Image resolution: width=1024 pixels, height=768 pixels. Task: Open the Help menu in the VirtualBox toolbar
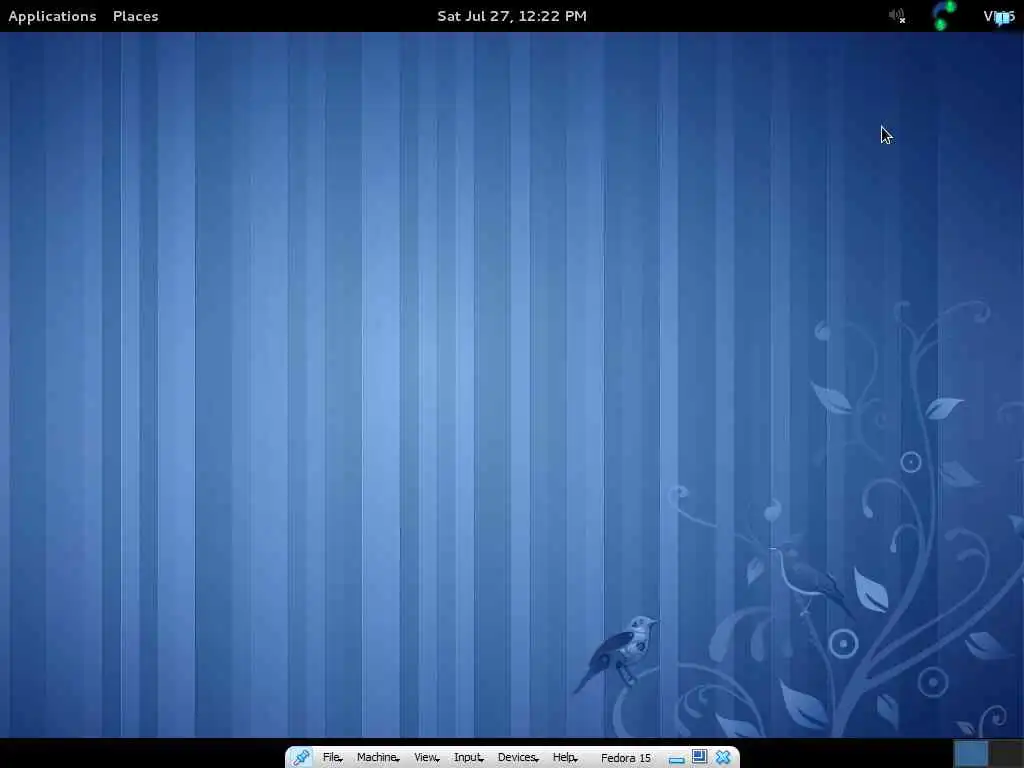[x=565, y=758]
